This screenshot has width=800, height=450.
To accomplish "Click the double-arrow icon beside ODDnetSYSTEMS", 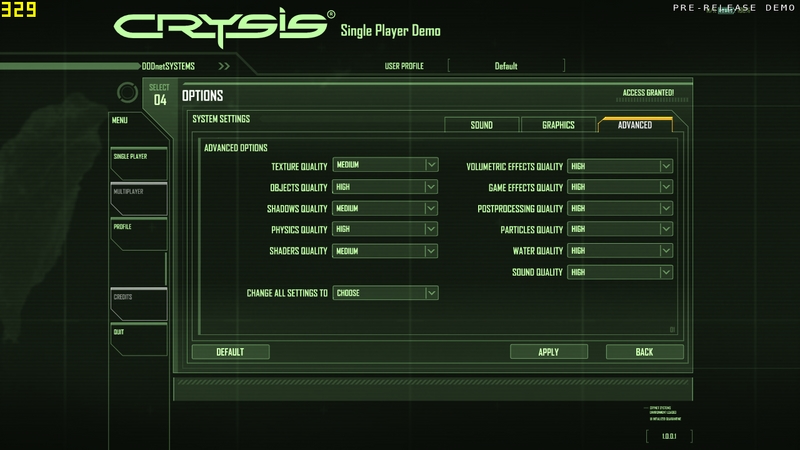I will click(x=224, y=66).
